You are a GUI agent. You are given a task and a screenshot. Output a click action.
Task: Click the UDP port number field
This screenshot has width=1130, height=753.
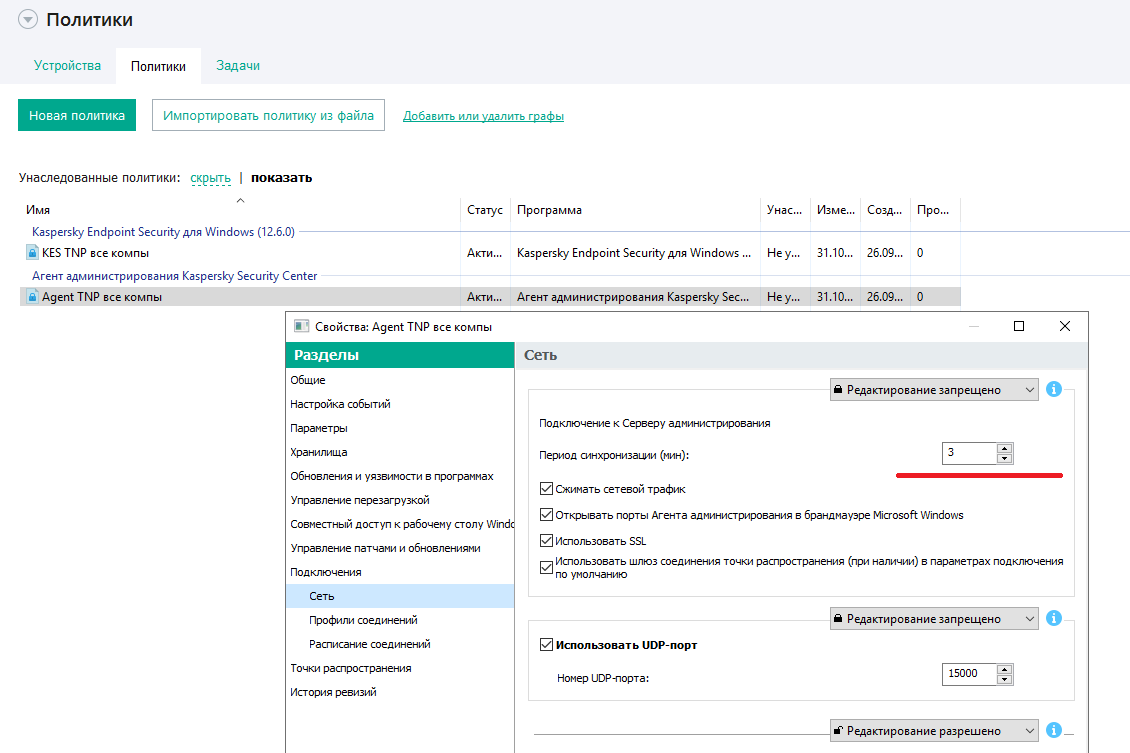(x=969, y=674)
